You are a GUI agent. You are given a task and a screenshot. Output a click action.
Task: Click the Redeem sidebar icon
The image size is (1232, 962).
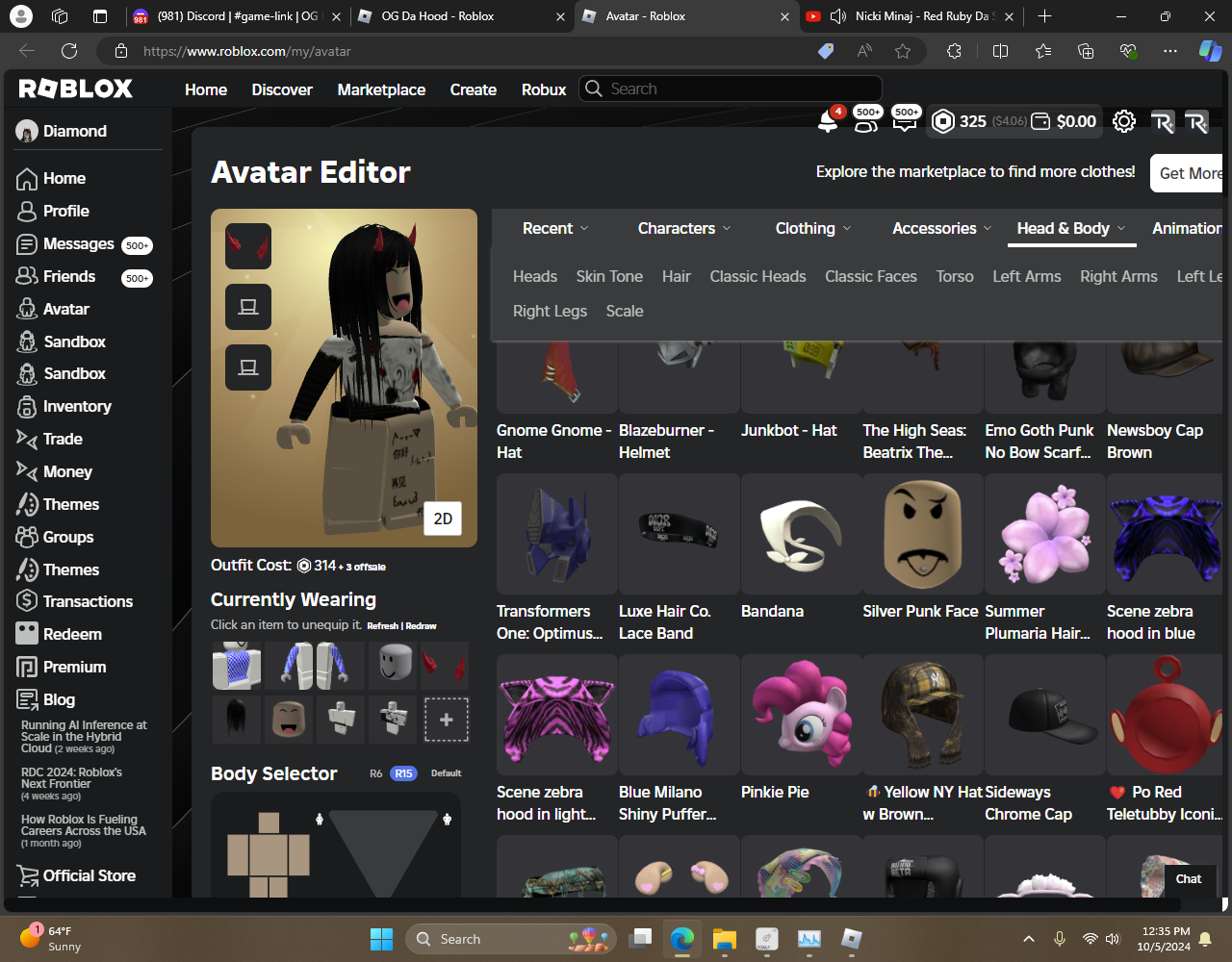pyautogui.click(x=27, y=634)
